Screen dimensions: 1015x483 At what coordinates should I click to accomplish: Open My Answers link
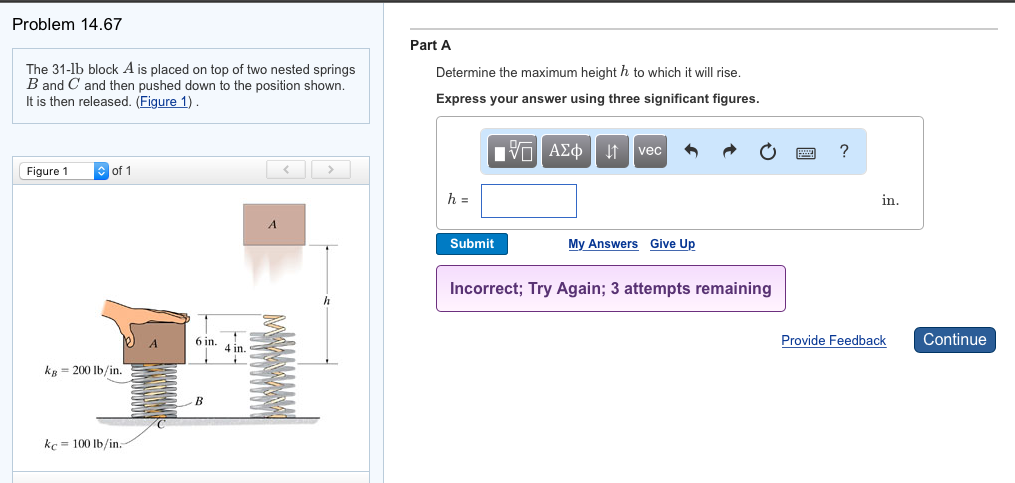click(x=603, y=244)
